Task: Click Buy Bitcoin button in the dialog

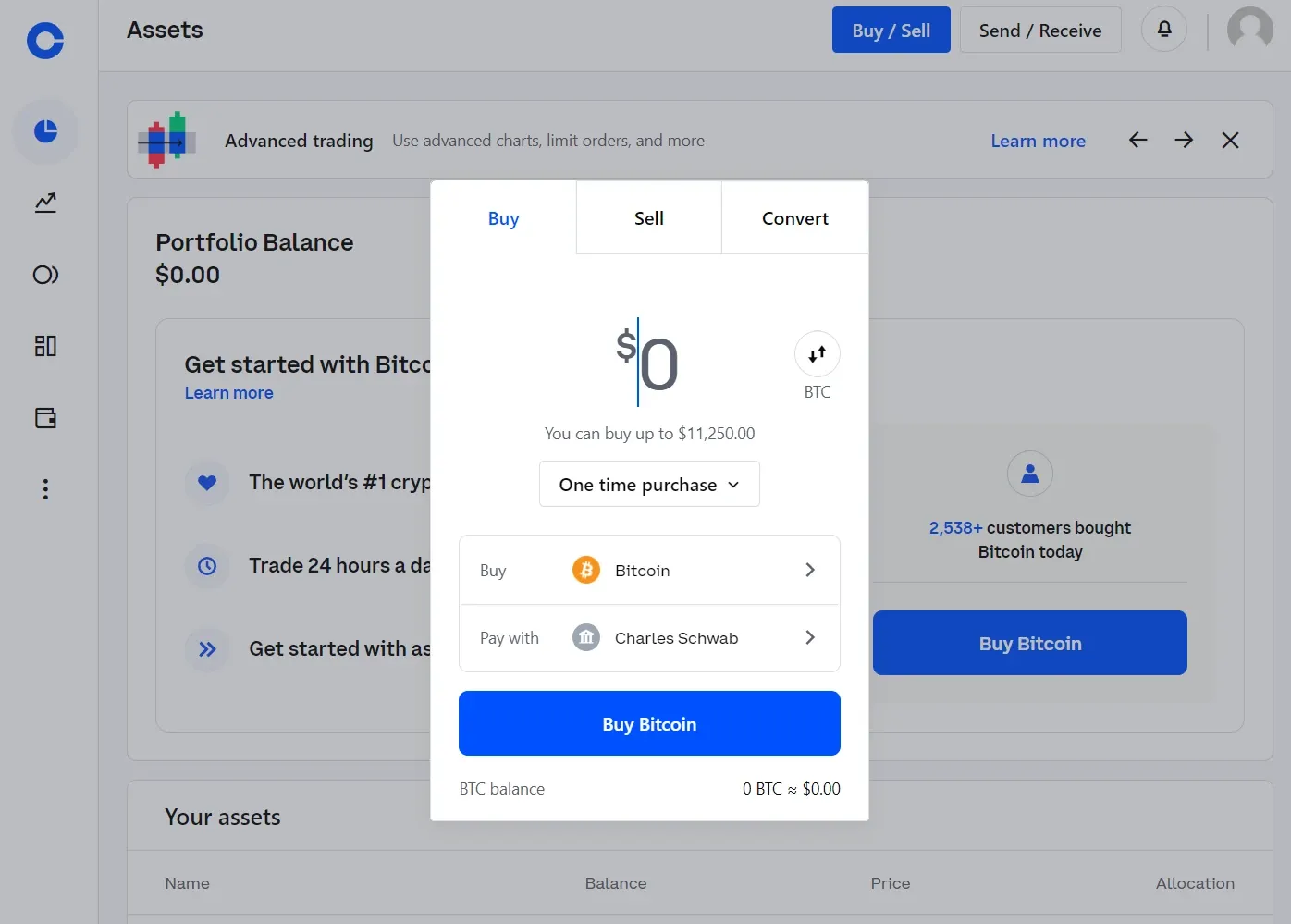Action: (649, 723)
